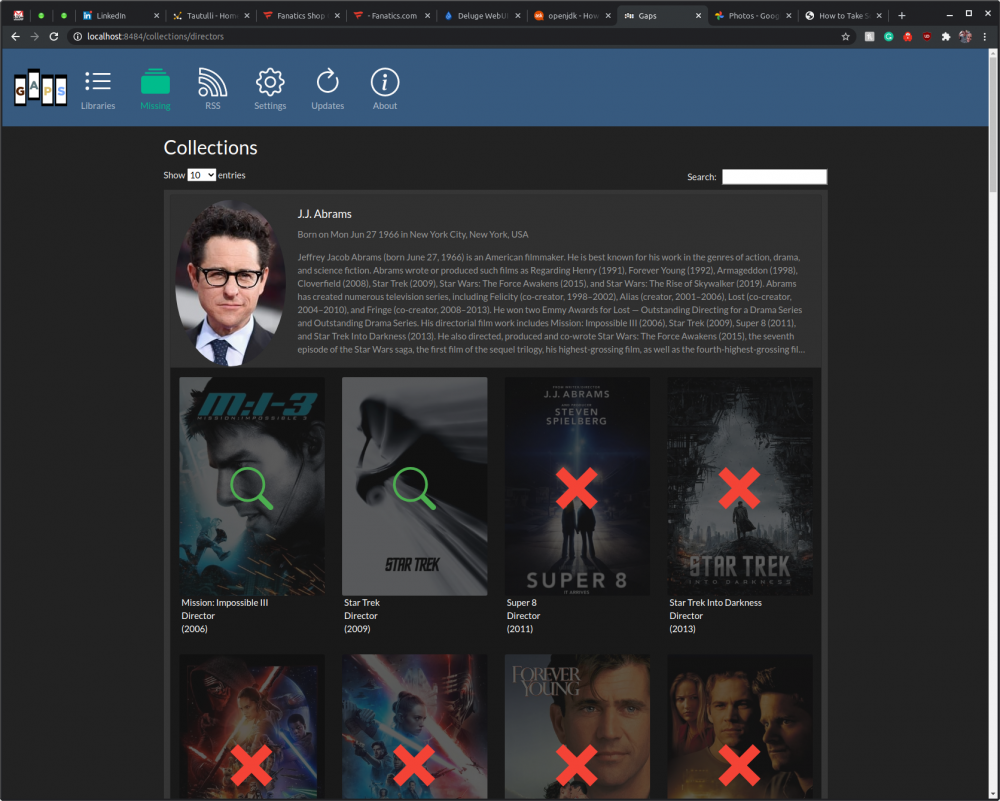Screen dimensions: 1000x801
Task: Close the Gaps tab
Action: 698,15
